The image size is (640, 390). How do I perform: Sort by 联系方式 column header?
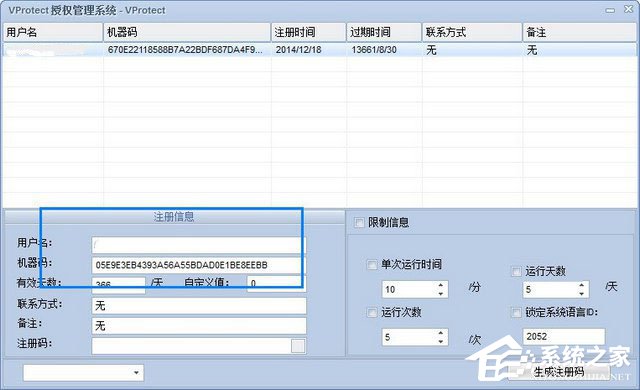472,32
